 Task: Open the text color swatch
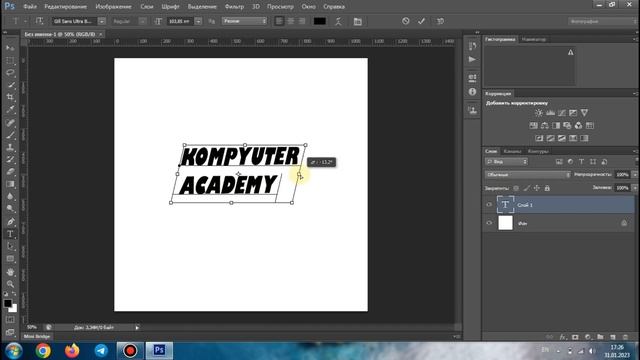click(319, 21)
